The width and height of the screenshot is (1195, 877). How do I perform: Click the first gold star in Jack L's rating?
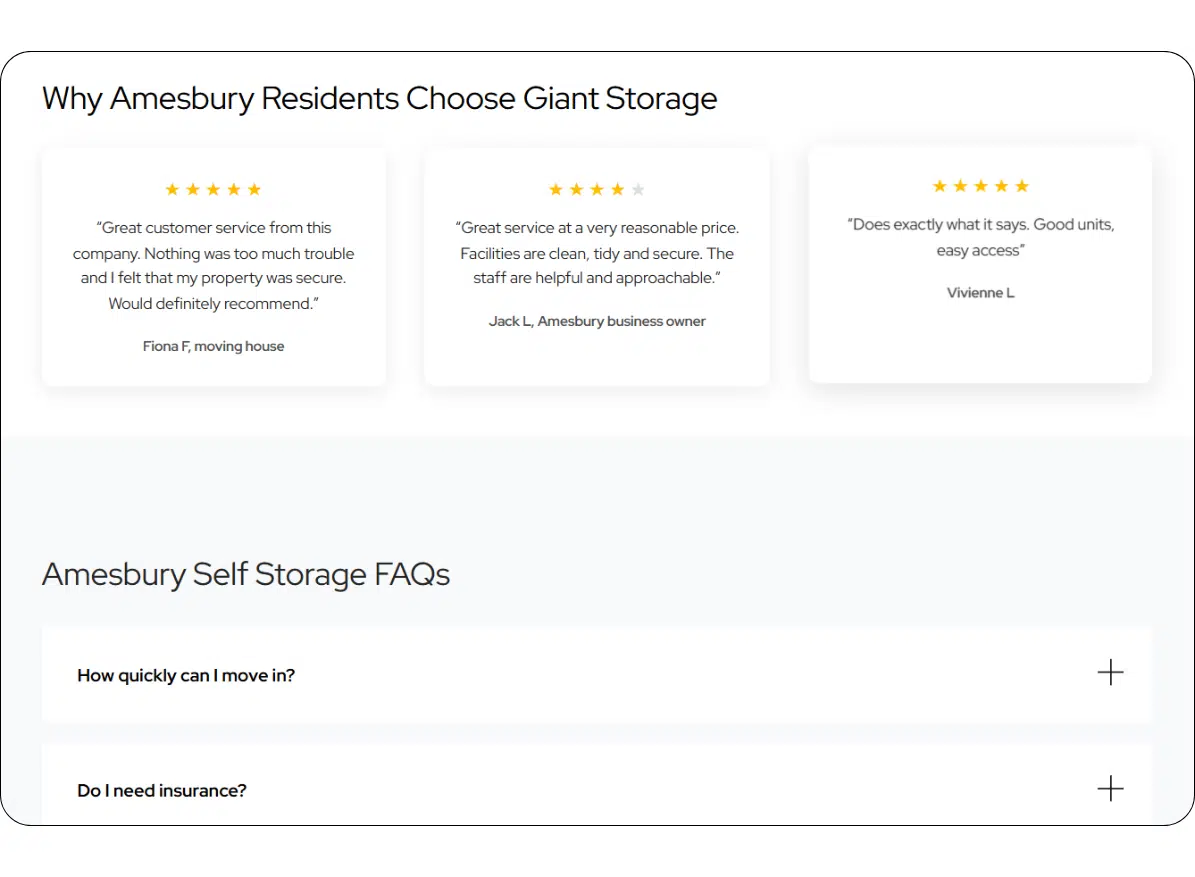point(556,190)
